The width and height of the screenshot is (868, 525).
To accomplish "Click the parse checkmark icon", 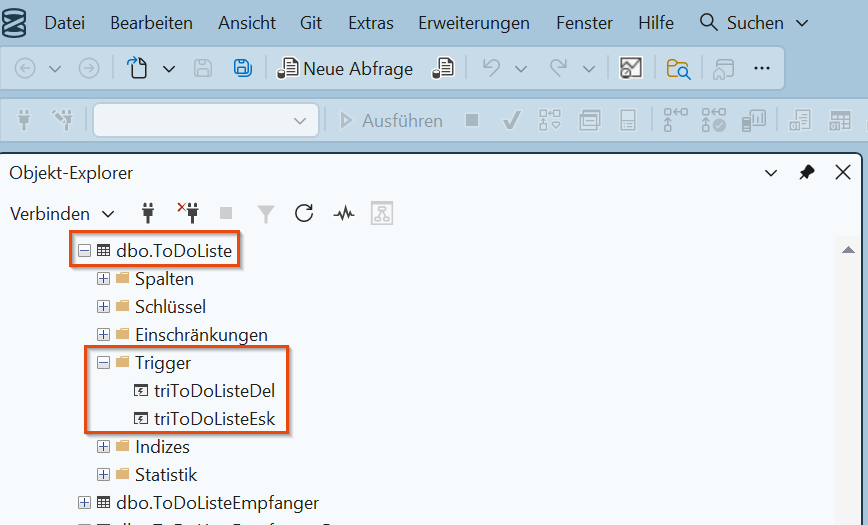I will (511, 120).
